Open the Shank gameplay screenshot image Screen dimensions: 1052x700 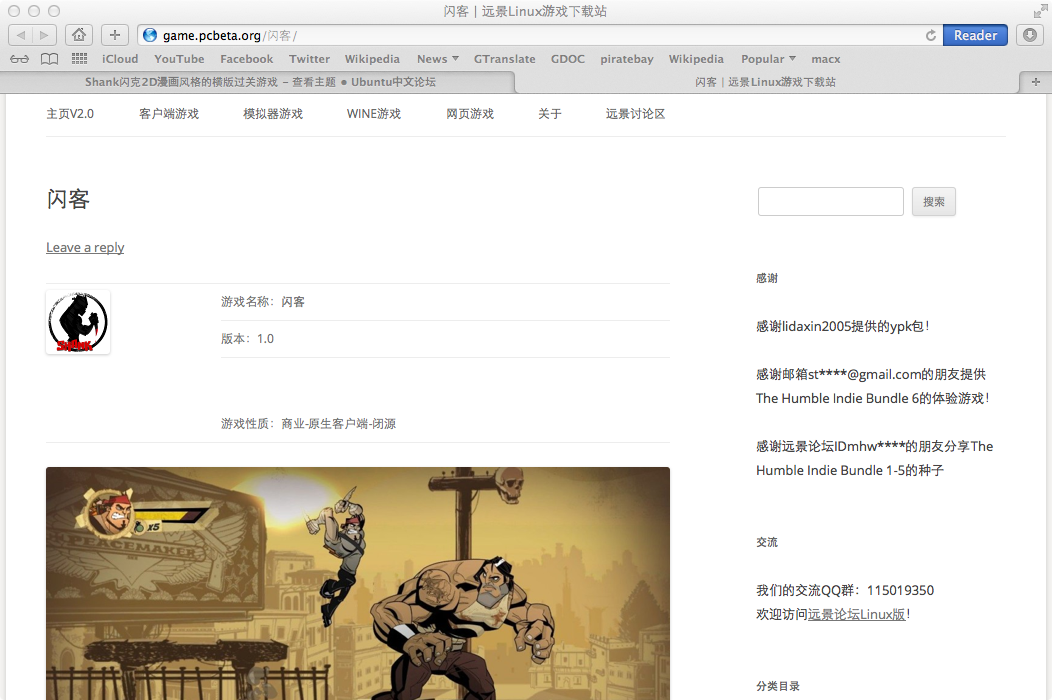(358, 583)
